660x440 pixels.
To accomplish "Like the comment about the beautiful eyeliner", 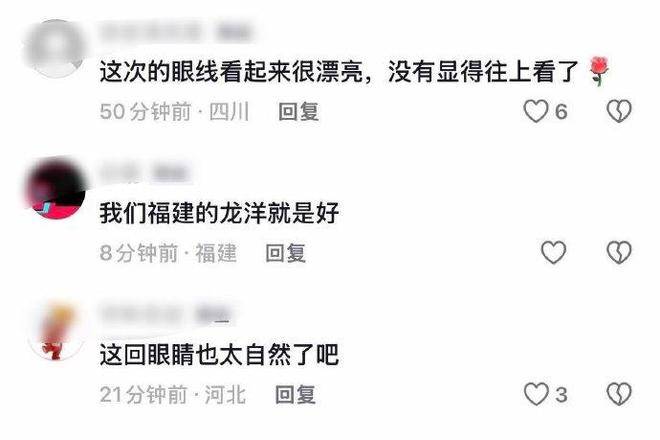I will pyautogui.click(x=535, y=111).
